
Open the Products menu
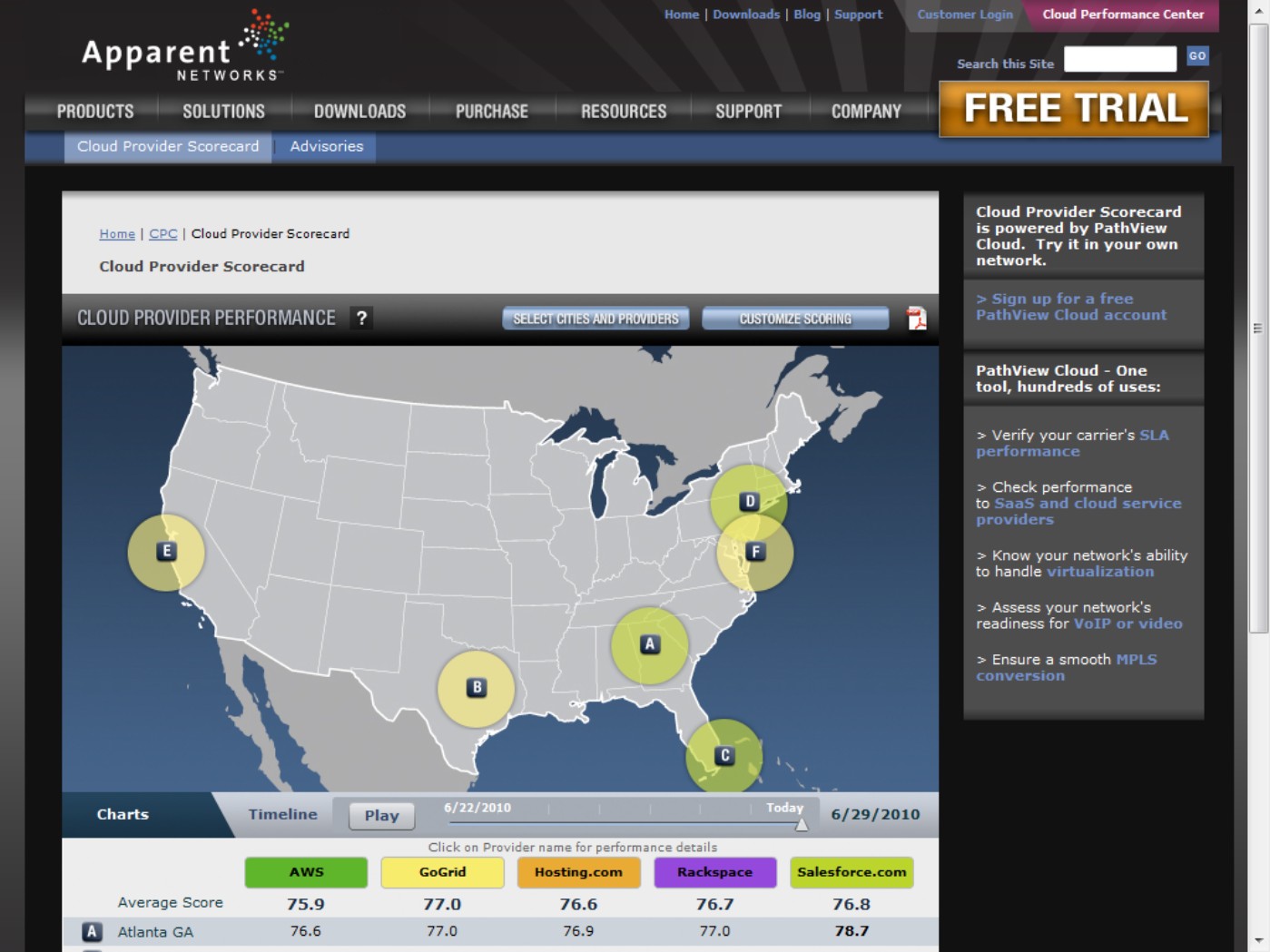[x=95, y=112]
